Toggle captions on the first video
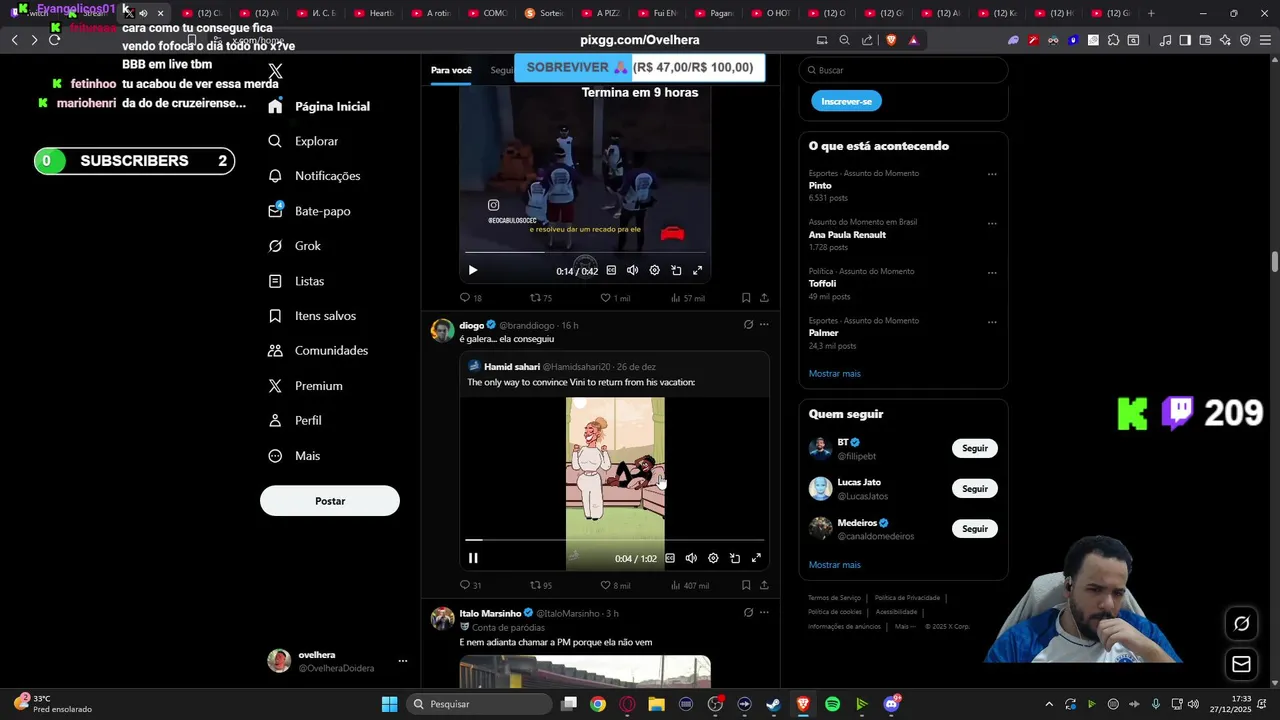1280x720 pixels. 611,270
